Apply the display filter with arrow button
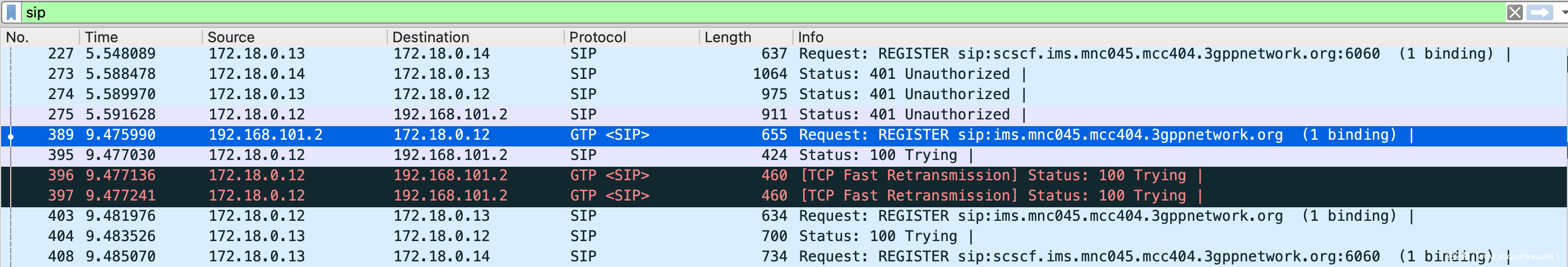Viewport: 1568px width, 267px height. click(x=1539, y=12)
